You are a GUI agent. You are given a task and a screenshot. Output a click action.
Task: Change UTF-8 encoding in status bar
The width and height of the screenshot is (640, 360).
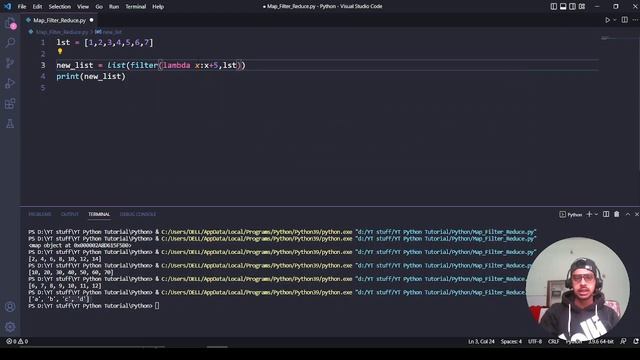click(535, 341)
